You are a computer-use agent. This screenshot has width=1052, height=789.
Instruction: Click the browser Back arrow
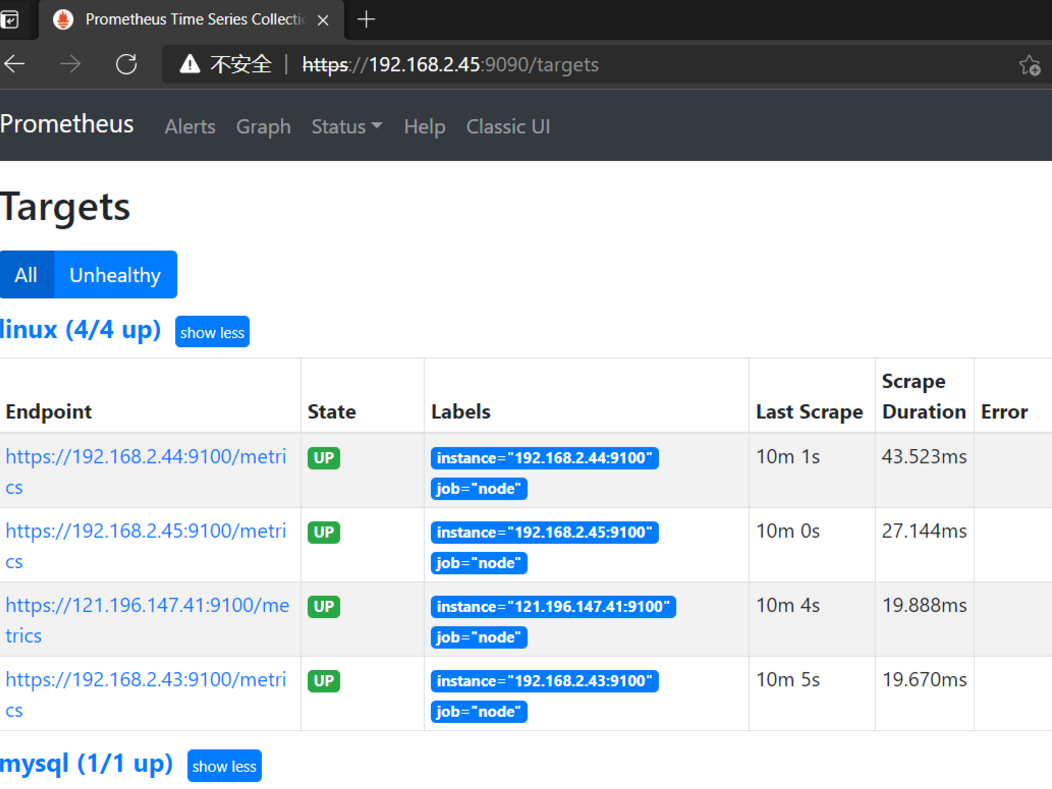16,63
